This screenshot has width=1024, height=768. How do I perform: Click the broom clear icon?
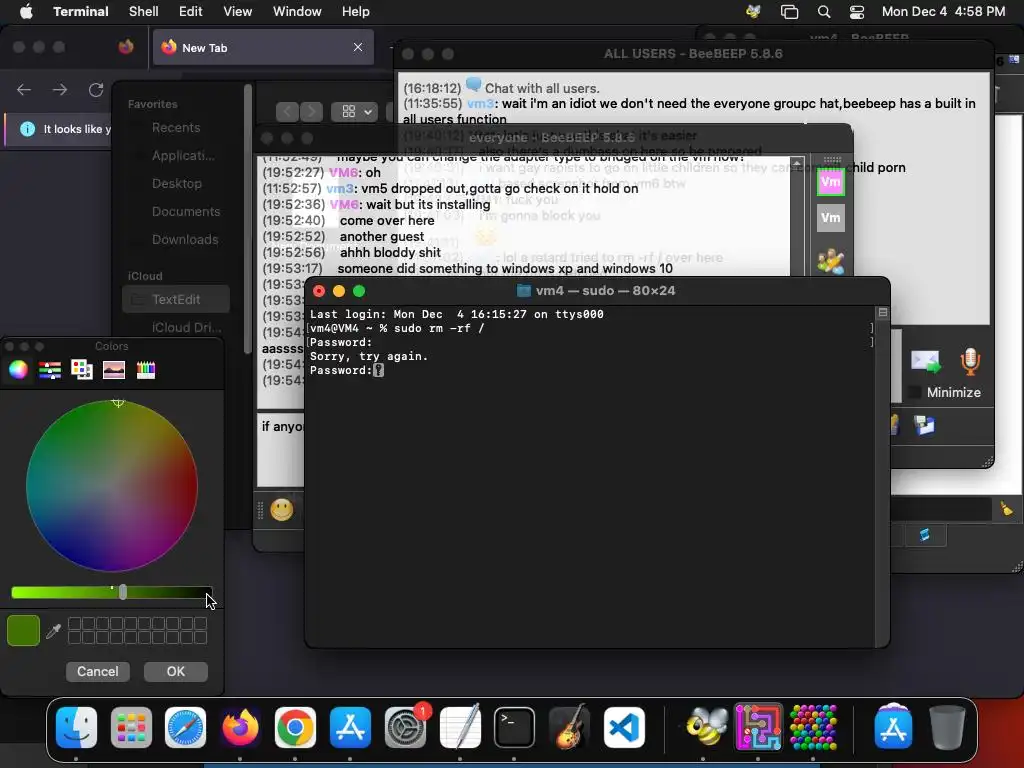[x=1006, y=508]
